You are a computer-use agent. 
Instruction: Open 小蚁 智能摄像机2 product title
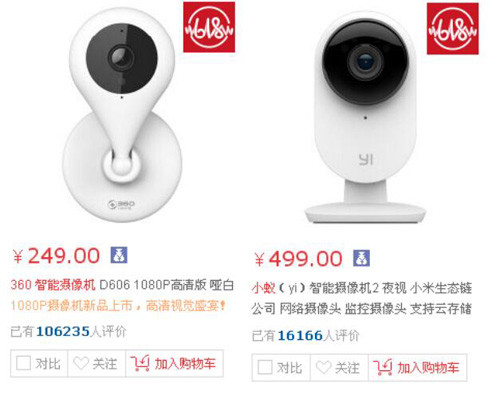pos(362,298)
